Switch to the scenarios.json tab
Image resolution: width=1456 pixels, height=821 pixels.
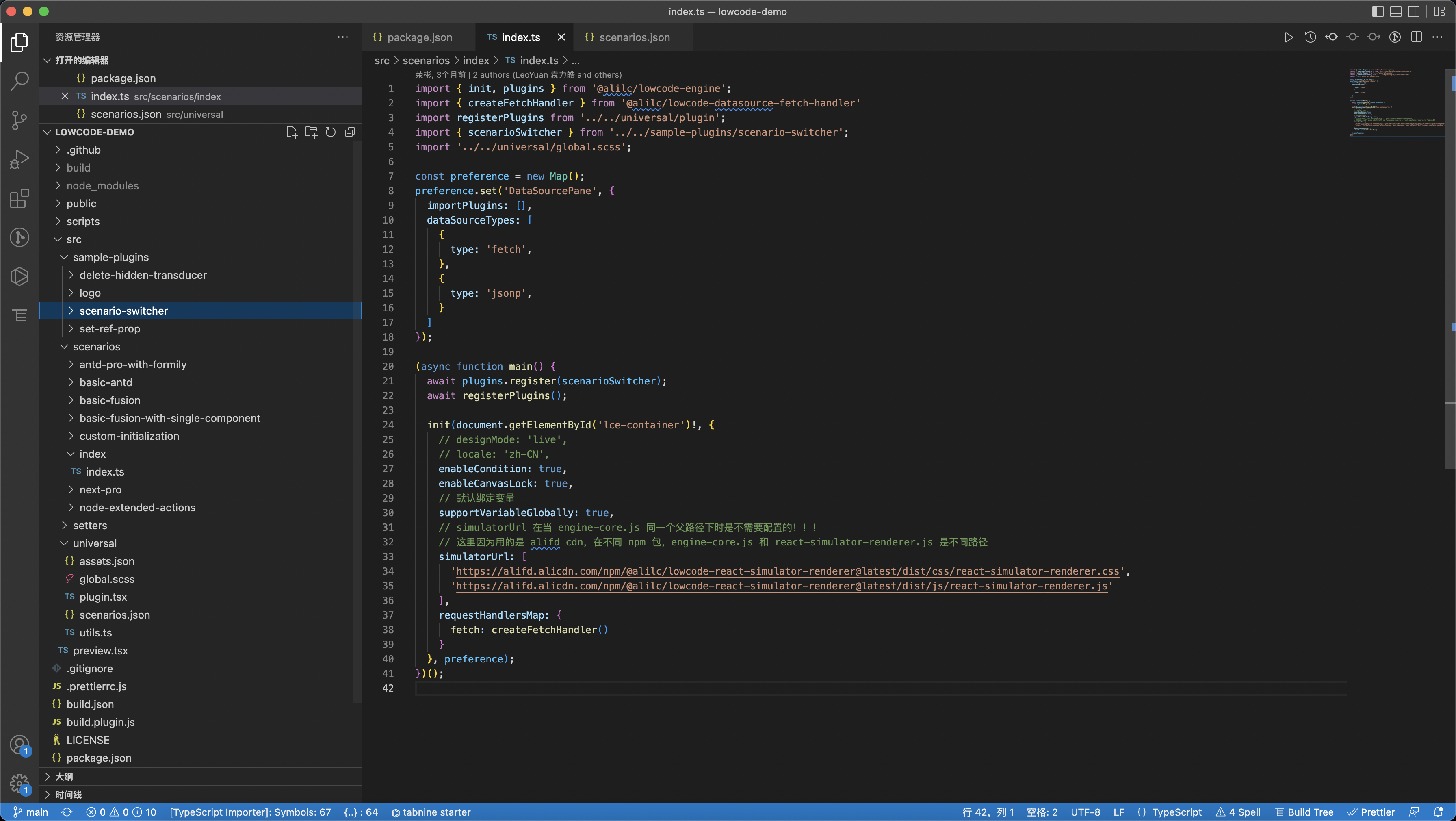(x=634, y=37)
